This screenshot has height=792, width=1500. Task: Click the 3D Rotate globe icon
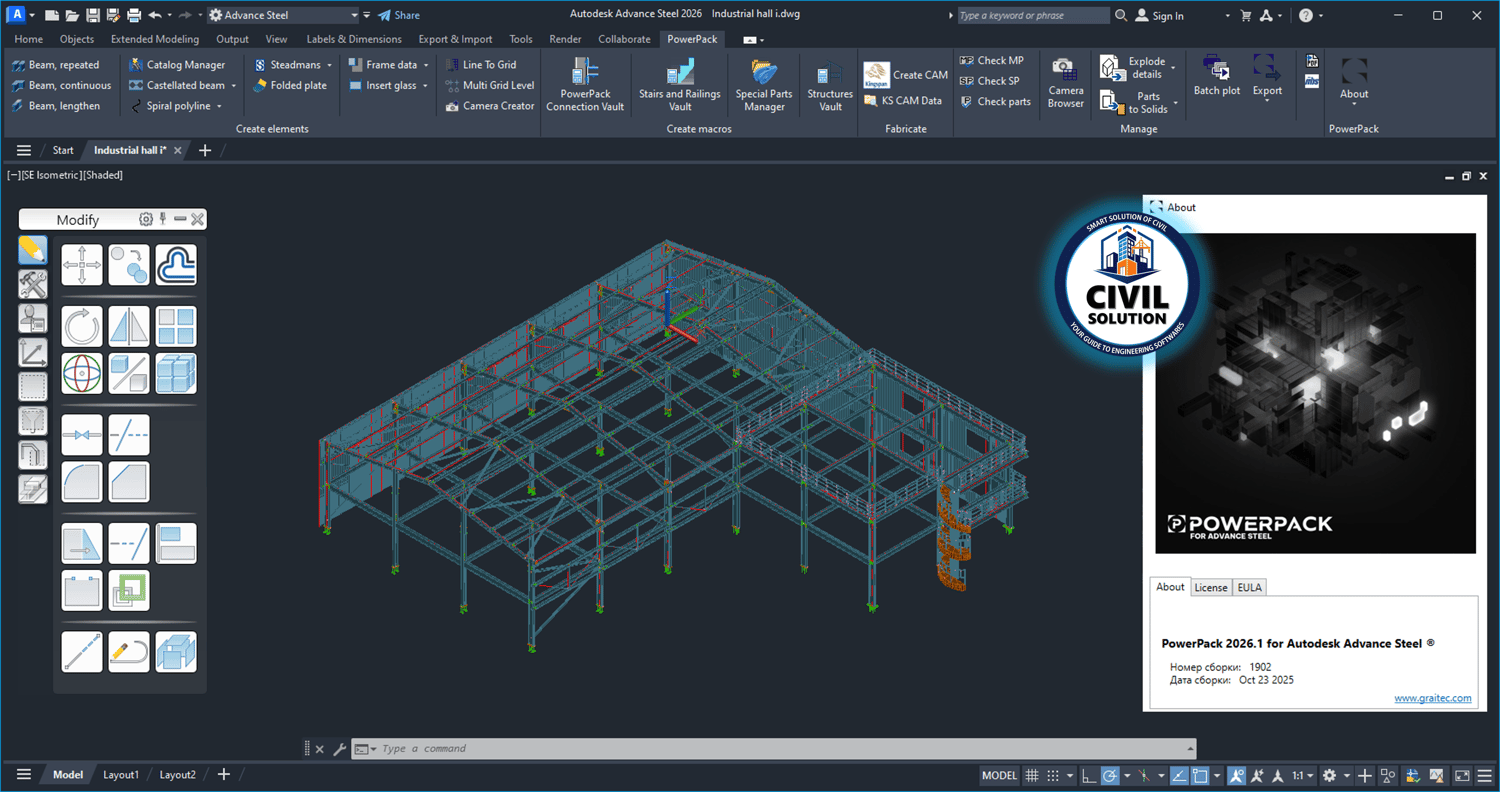click(82, 373)
